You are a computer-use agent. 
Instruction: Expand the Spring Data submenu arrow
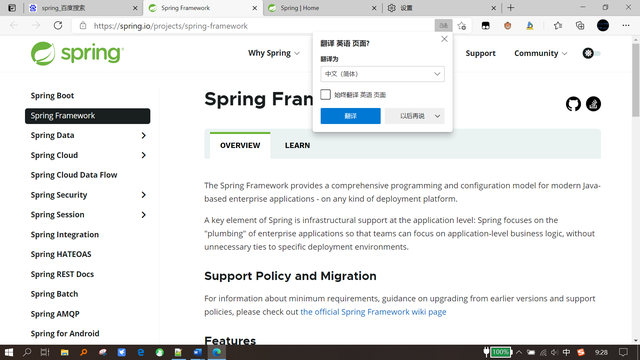[x=144, y=135]
